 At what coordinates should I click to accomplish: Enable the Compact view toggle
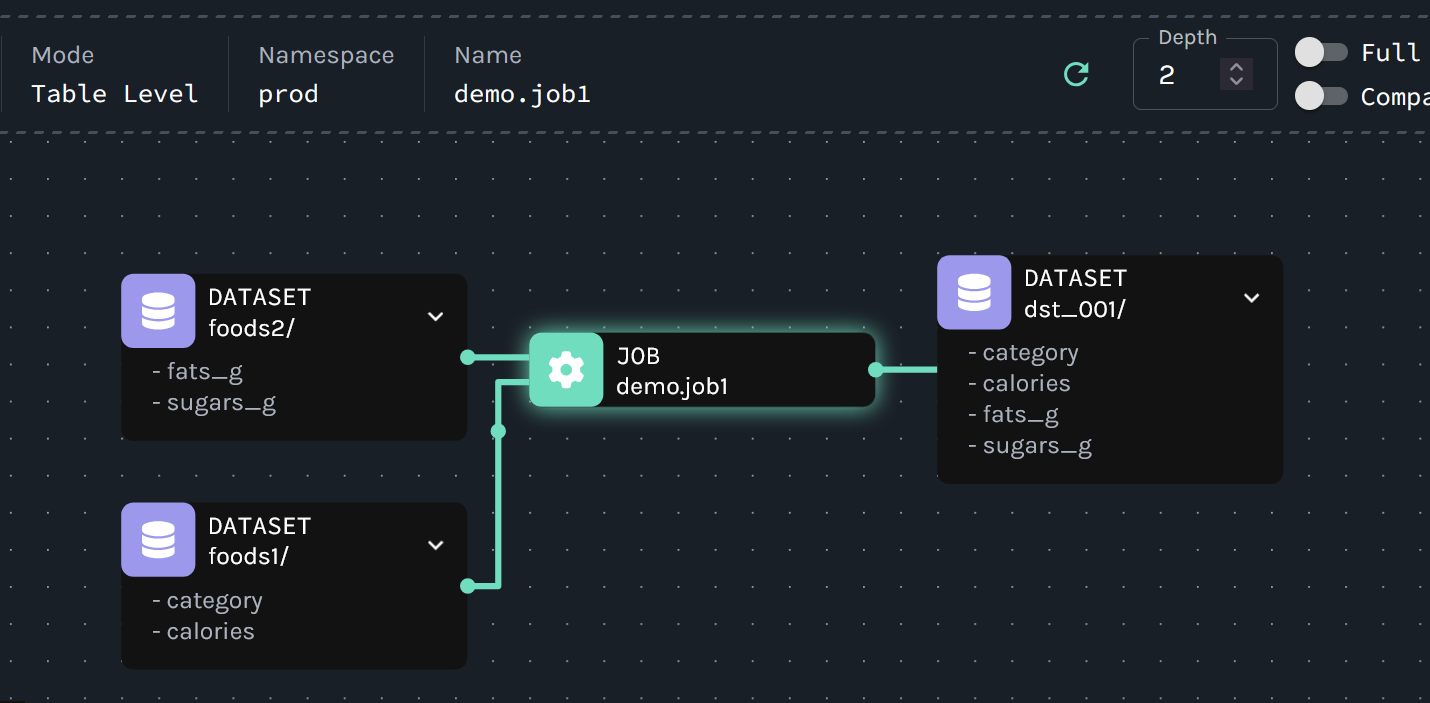(x=1322, y=96)
